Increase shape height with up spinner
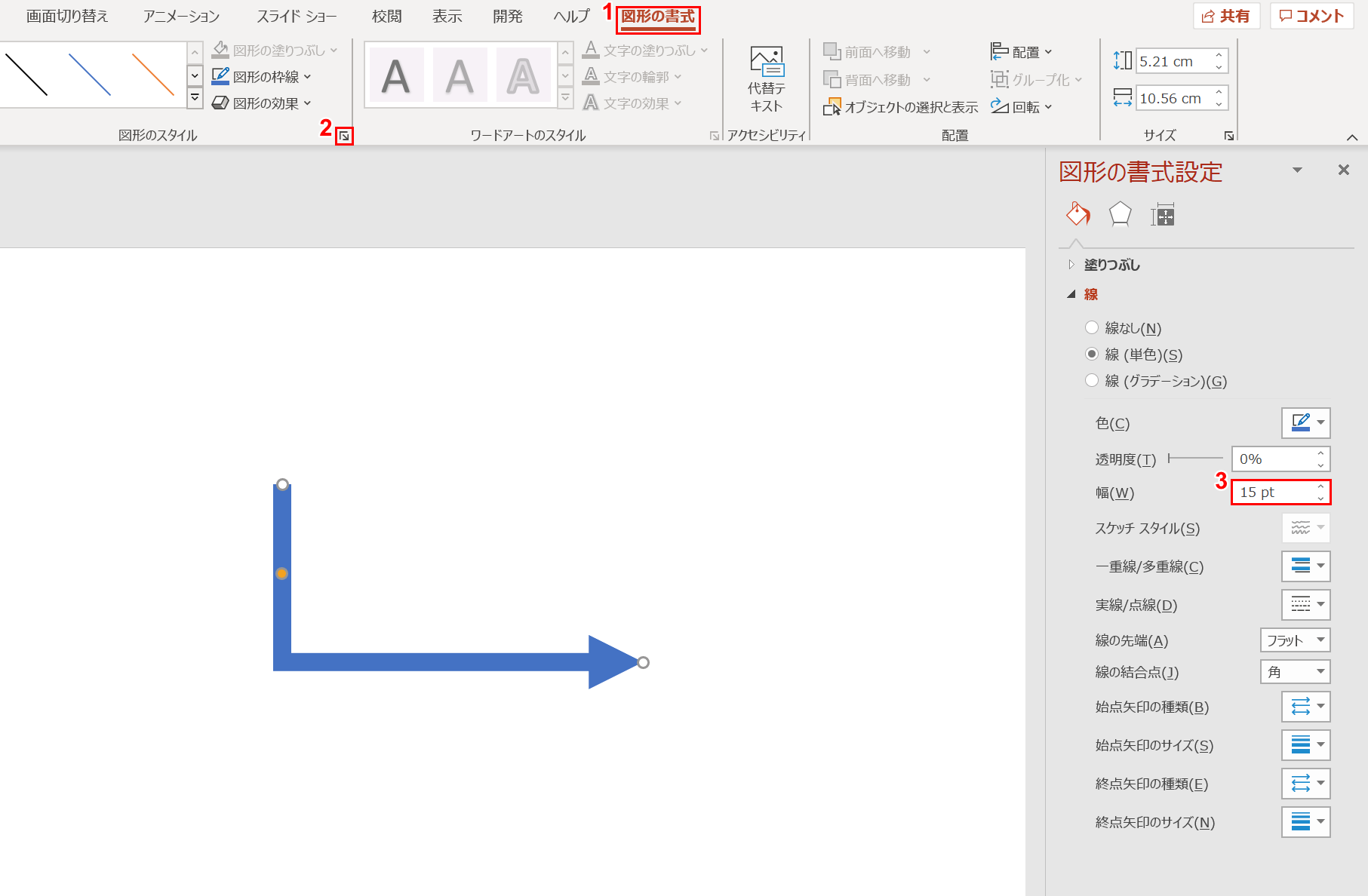 coord(1219,55)
